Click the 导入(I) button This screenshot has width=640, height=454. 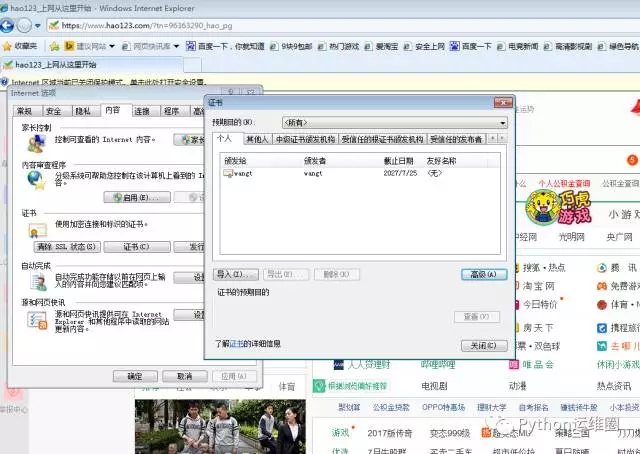(x=236, y=274)
